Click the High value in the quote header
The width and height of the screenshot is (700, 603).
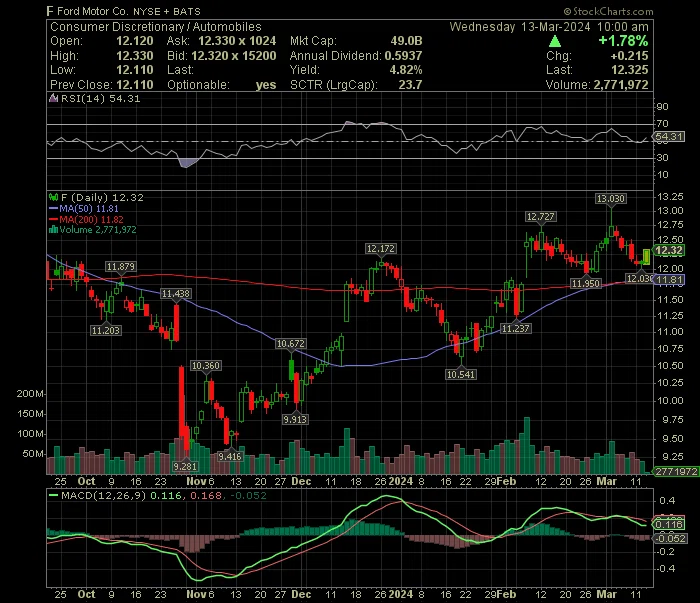[x=135, y=56]
